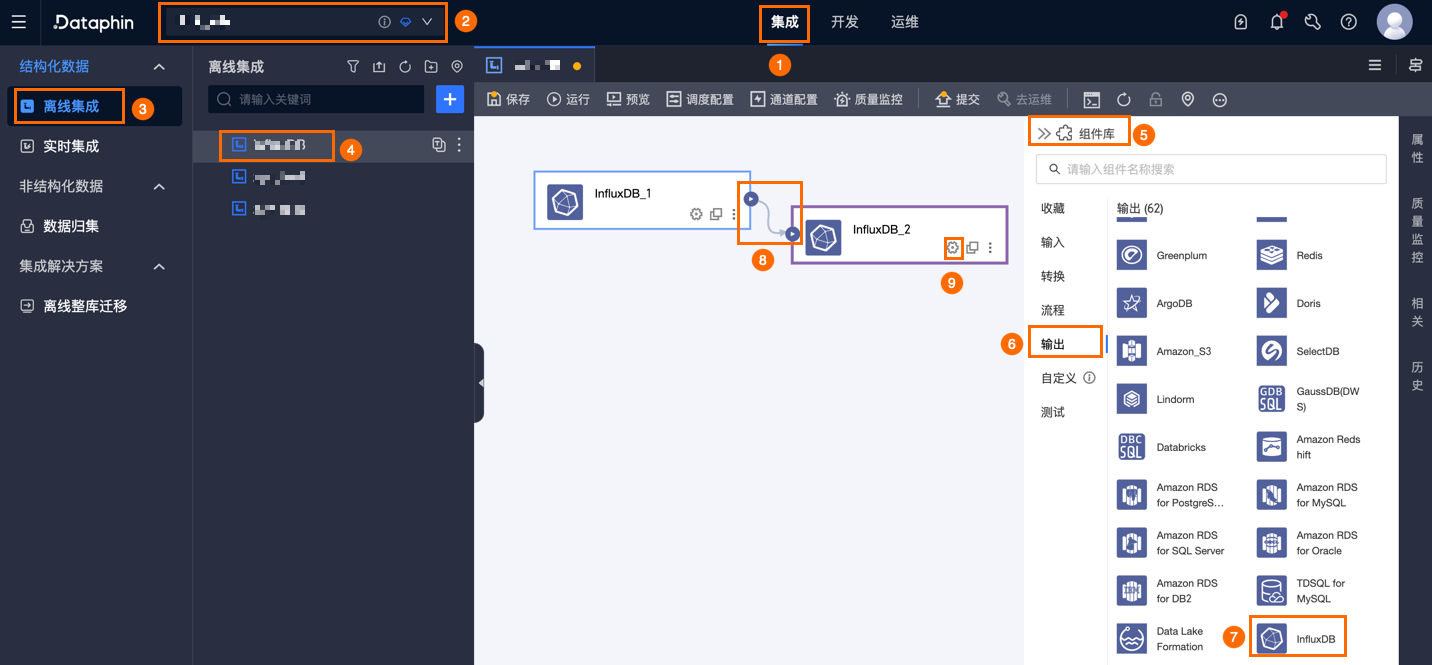Select the 输入 component category
This screenshot has width=1432, height=665.
point(1053,242)
